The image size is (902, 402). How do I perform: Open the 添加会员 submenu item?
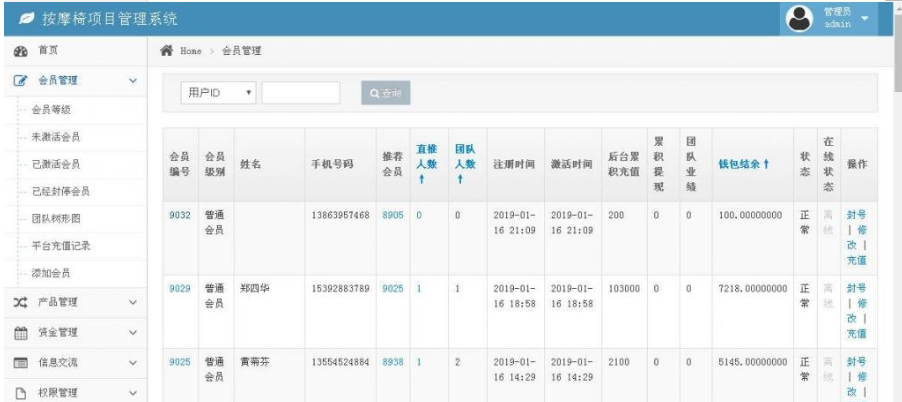click(51, 274)
